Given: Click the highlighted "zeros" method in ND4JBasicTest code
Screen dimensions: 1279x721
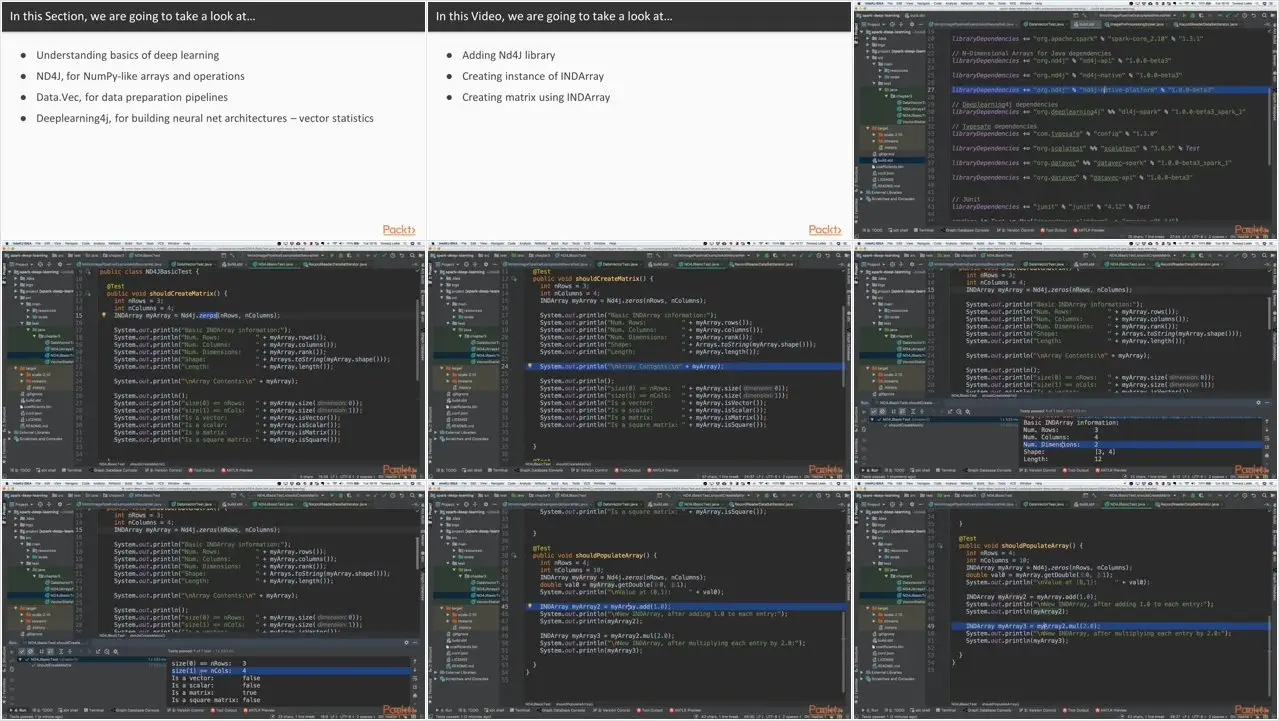Looking at the screenshot, I should 208,316.
